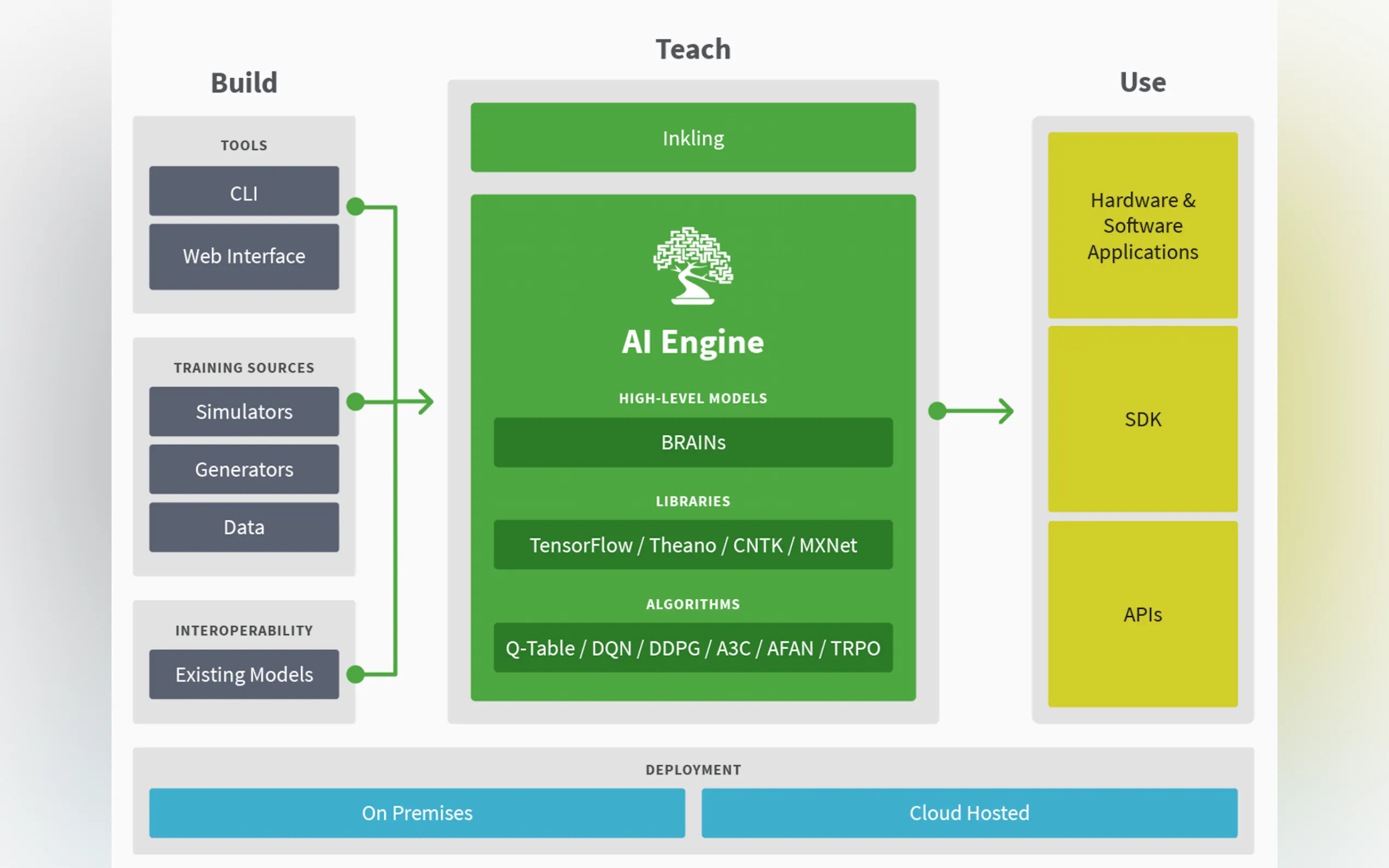Click the Simulators training source
The height and width of the screenshot is (868, 1389).
244,412
